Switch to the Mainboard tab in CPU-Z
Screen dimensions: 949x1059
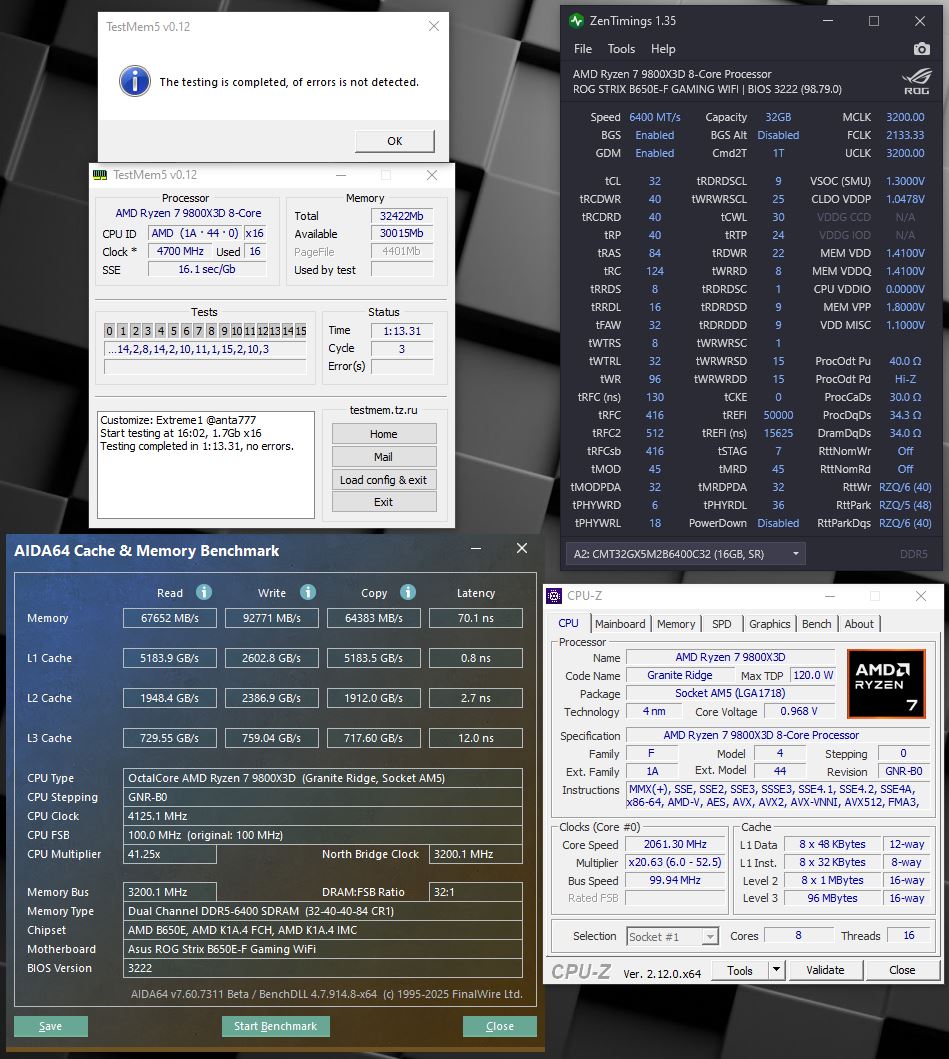pyautogui.click(x=620, y=624)
